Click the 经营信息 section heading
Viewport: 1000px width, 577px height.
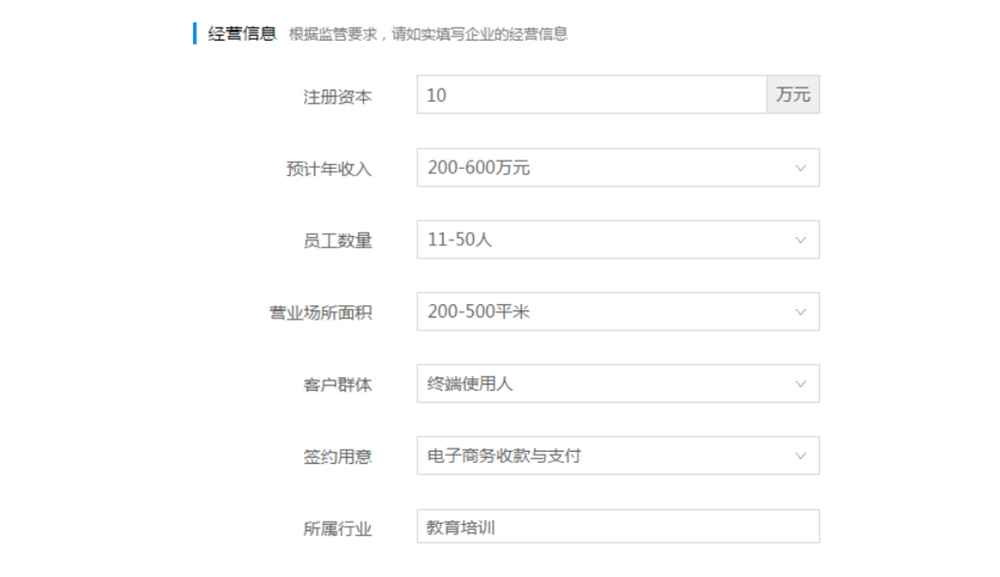pos(241,33)
